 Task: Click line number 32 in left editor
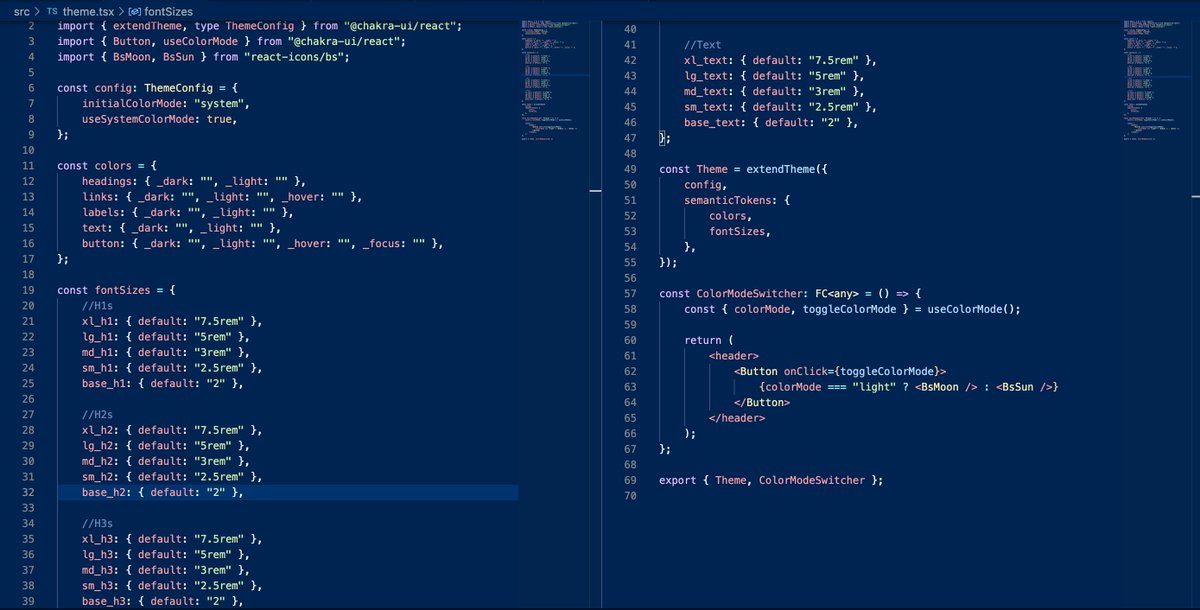[29, 493]
